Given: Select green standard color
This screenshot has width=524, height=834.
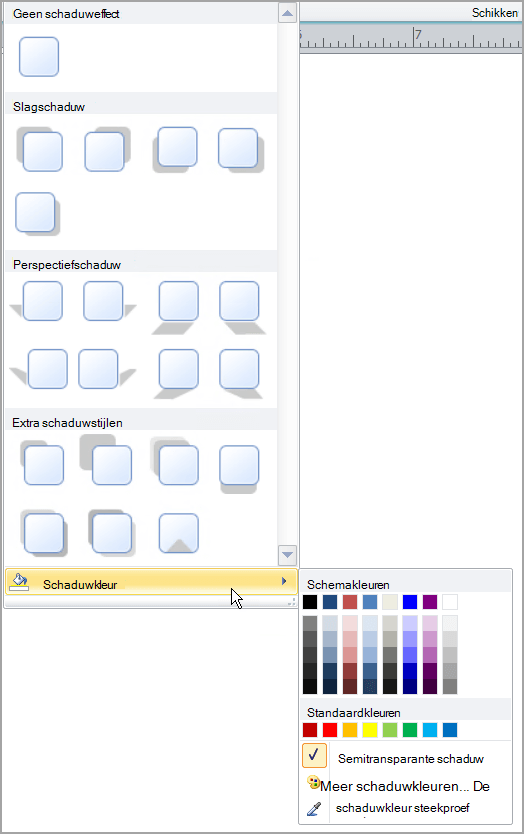Looking at the screenshot, I should point(410,730).
